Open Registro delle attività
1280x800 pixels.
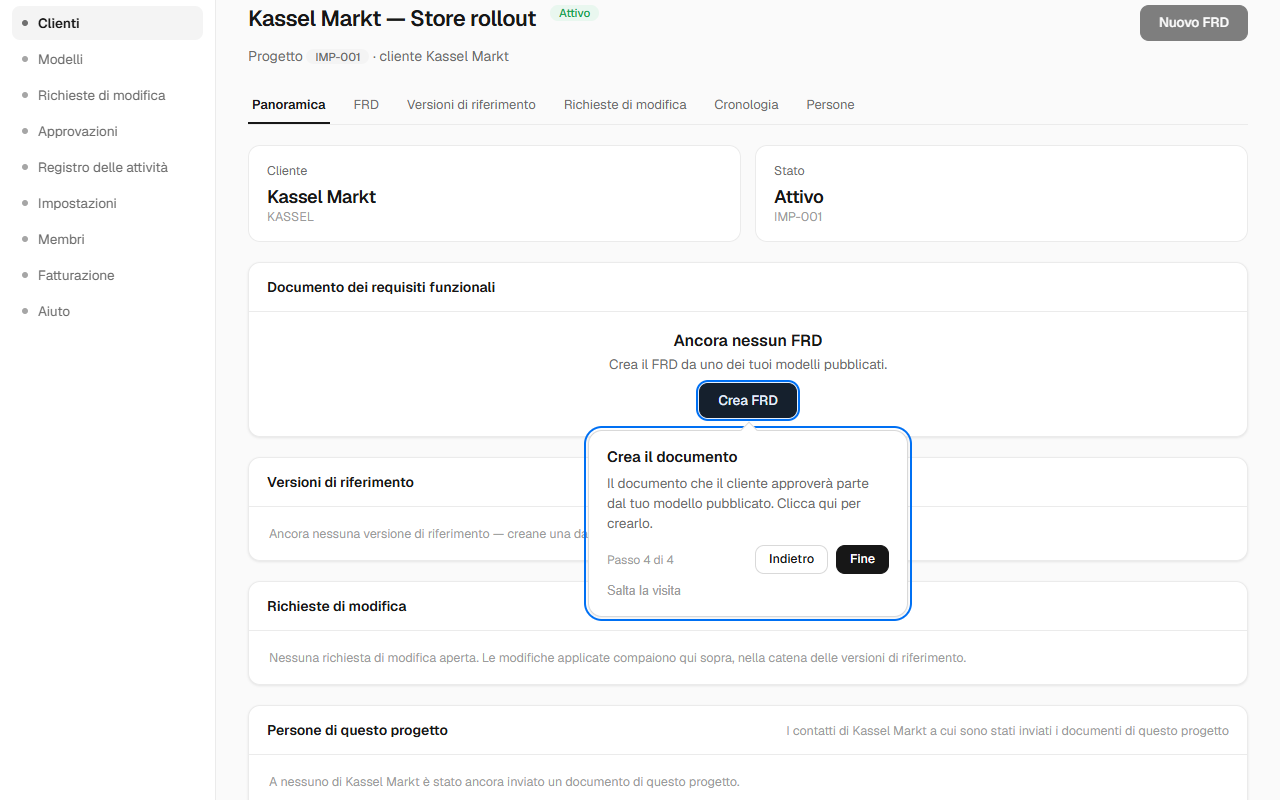(x=107, y=167)
